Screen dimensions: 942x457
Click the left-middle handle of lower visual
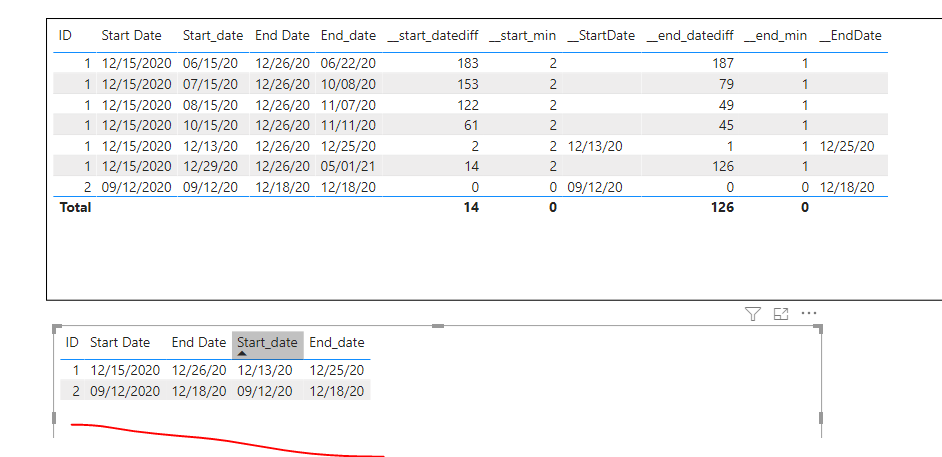point(54,418)
